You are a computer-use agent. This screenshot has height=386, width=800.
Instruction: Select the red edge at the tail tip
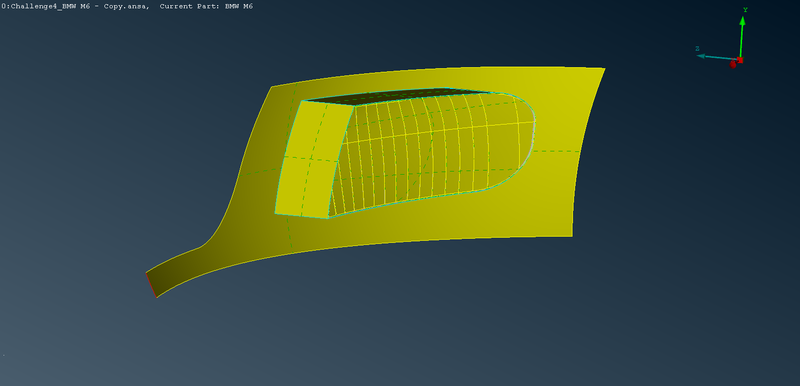[151, 285]
